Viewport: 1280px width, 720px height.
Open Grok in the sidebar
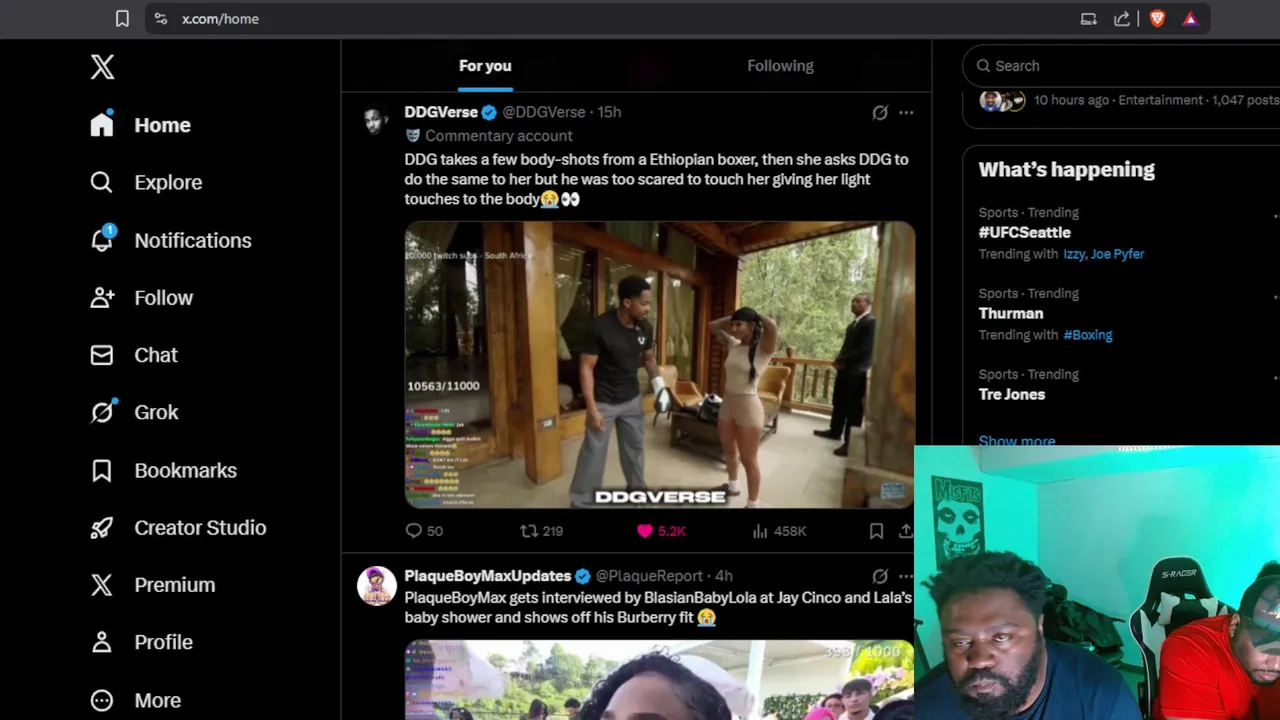[x=134, y=412]
